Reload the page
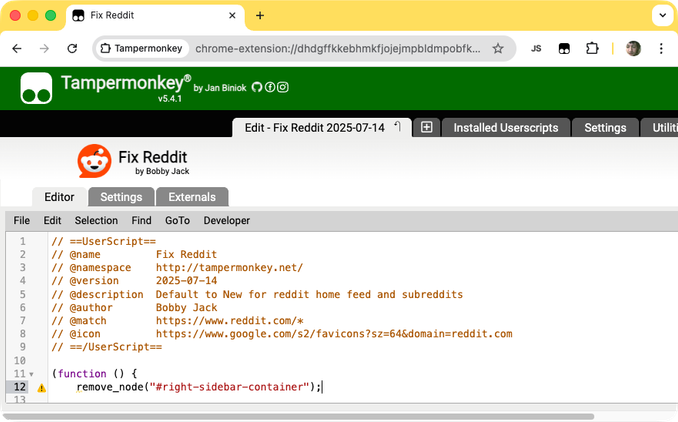 [x=72, y=48]
